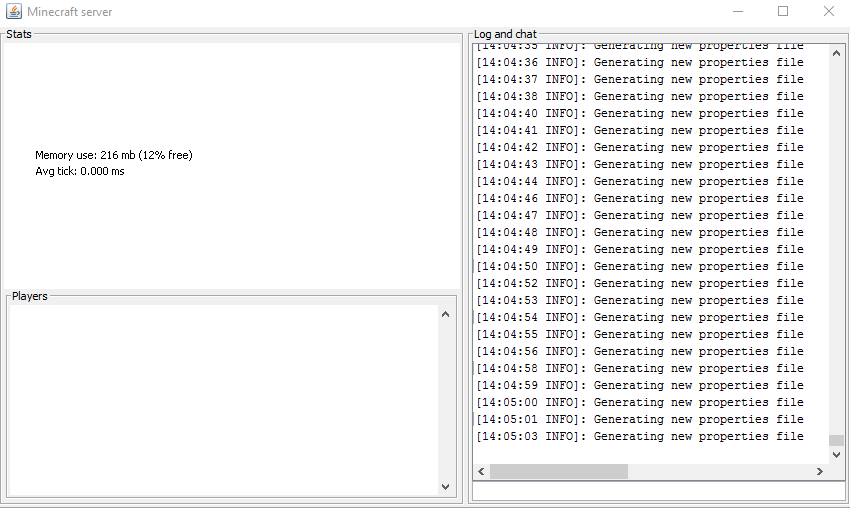850x508 pixels.
Task: Select the log line at 14:04:52
Action: tap(640, 283)
